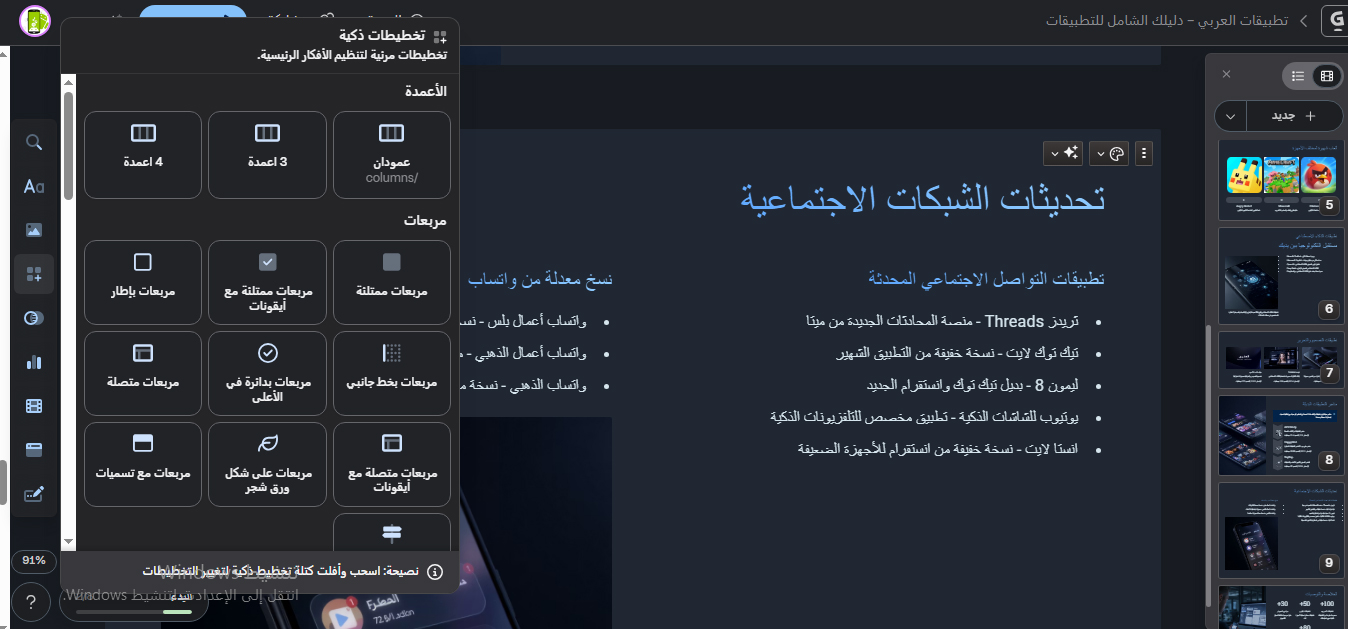The height and width of the screenshot is (629, 1348).
Task: Open slide 6 thumbnail
Action: click(x=1280, y=275)
